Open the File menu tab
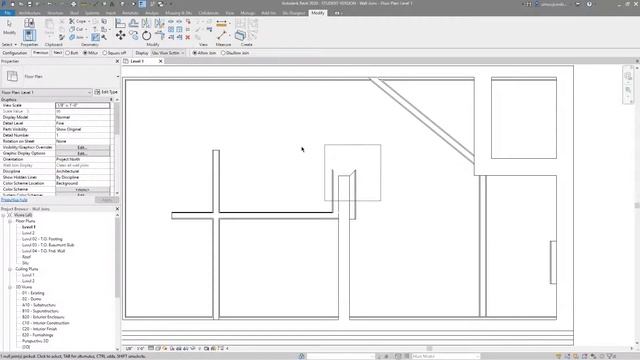This screenshot has width=640, height=360. (7, 13)
